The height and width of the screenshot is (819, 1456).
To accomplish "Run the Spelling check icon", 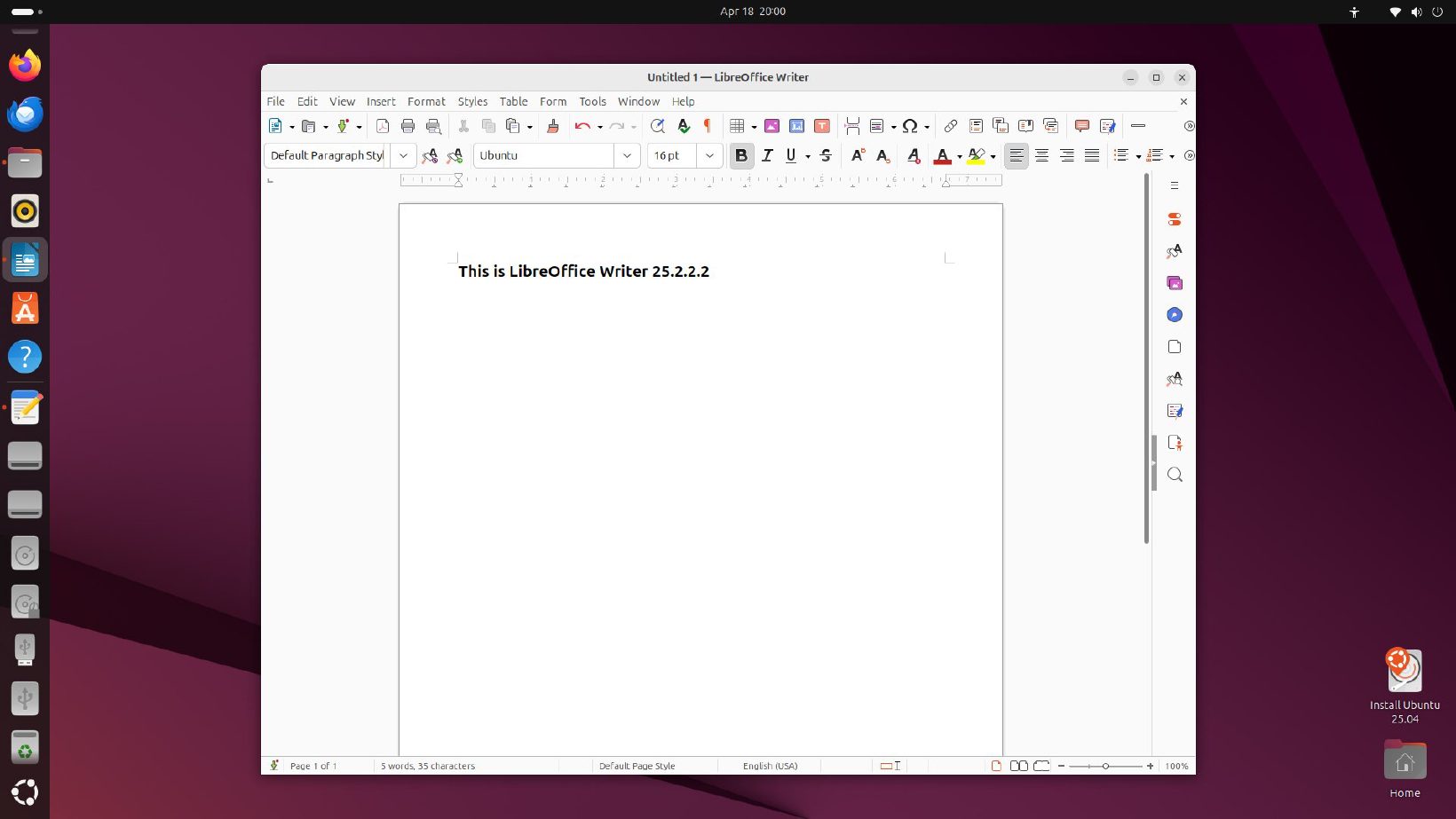I will point(683,126).
